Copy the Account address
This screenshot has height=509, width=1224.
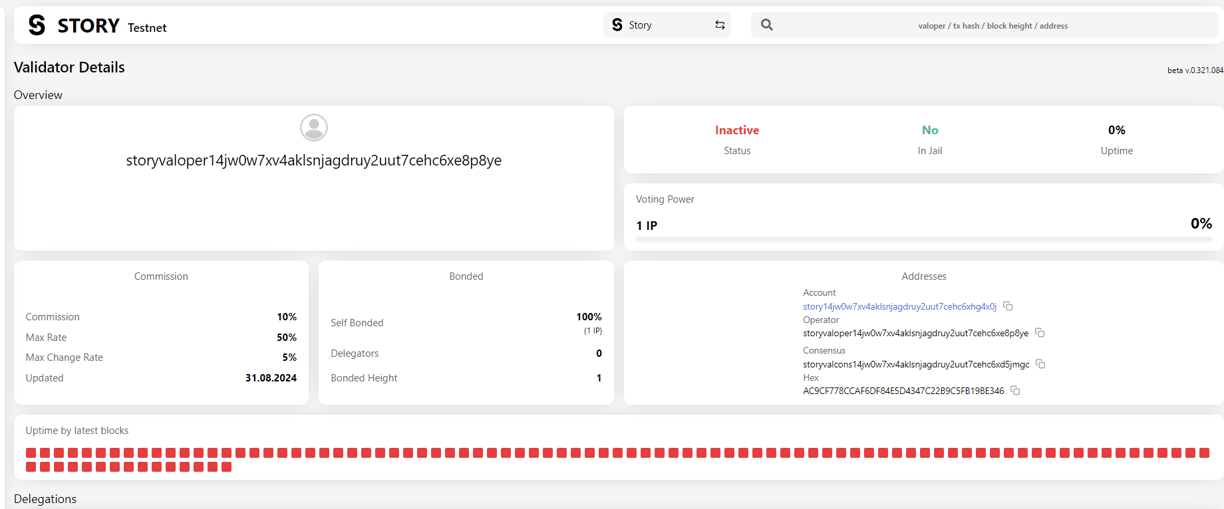coord(1008,306)
